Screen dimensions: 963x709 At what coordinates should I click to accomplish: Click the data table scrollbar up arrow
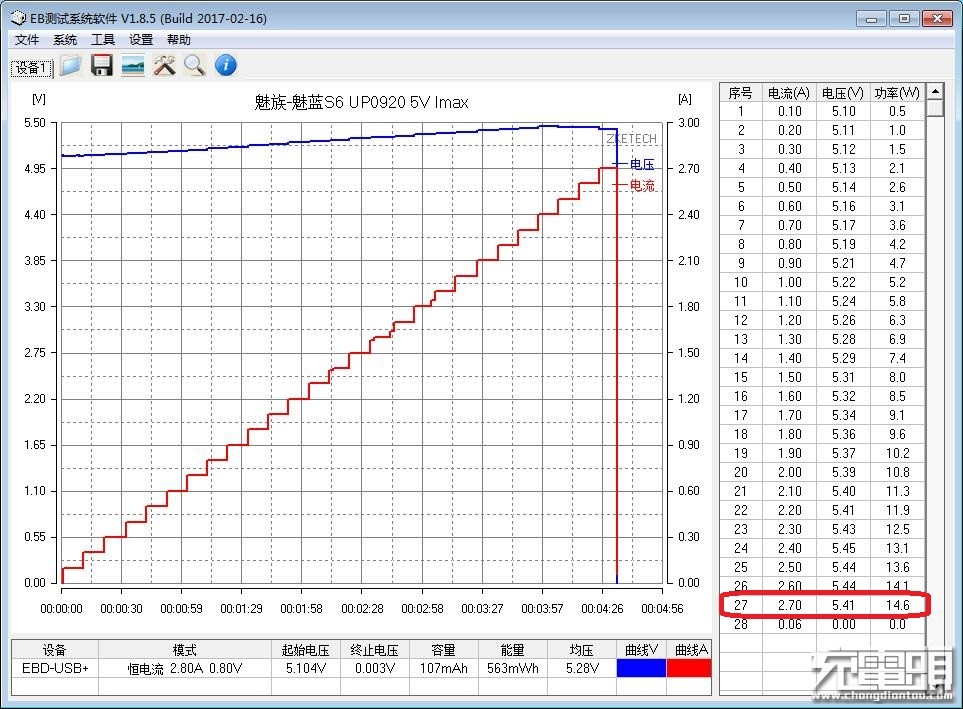tap(935, 92)
